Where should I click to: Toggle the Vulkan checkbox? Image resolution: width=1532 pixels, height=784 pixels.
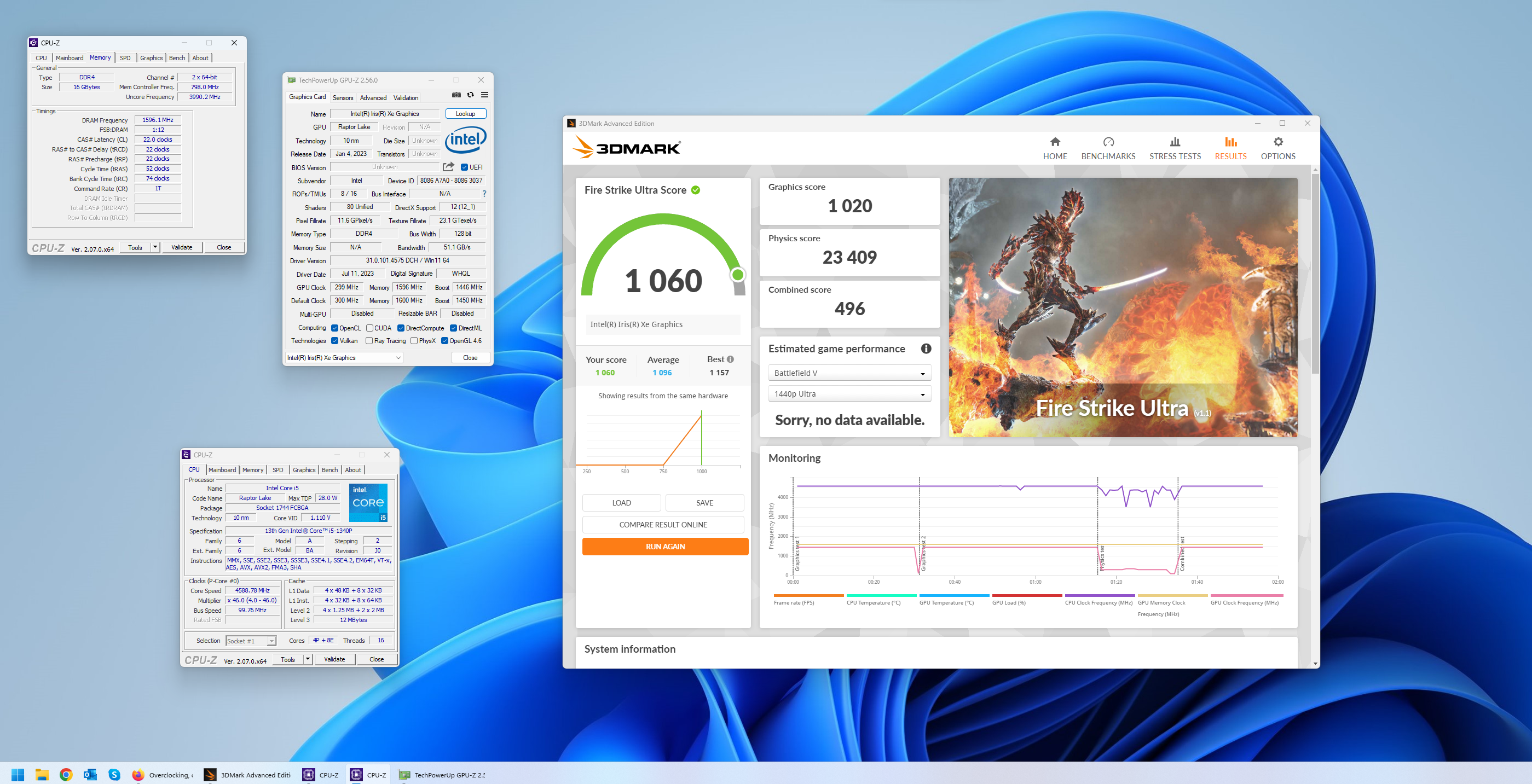click(335, 341)
